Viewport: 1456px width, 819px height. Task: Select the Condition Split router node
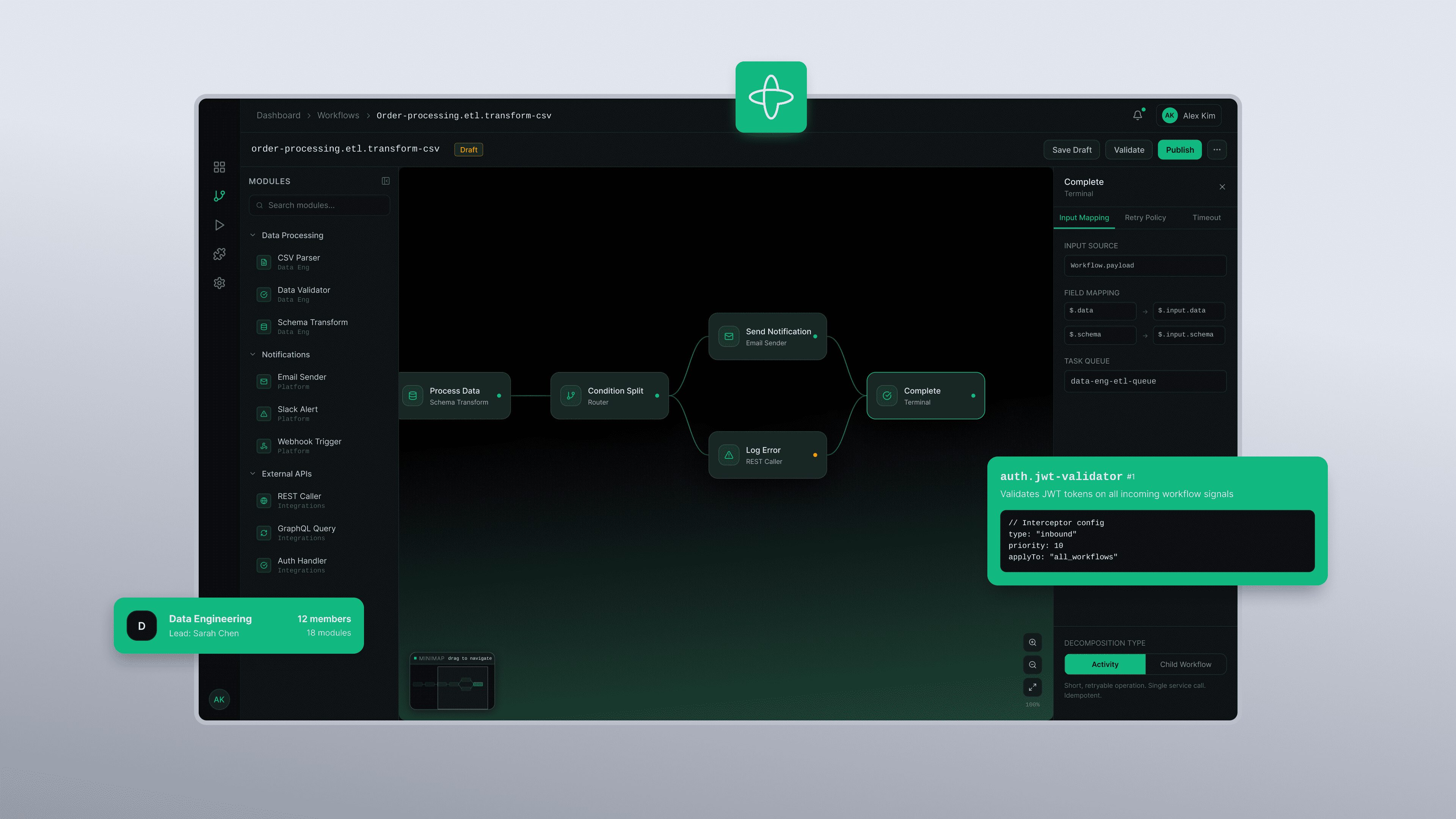tap(609, 395)
